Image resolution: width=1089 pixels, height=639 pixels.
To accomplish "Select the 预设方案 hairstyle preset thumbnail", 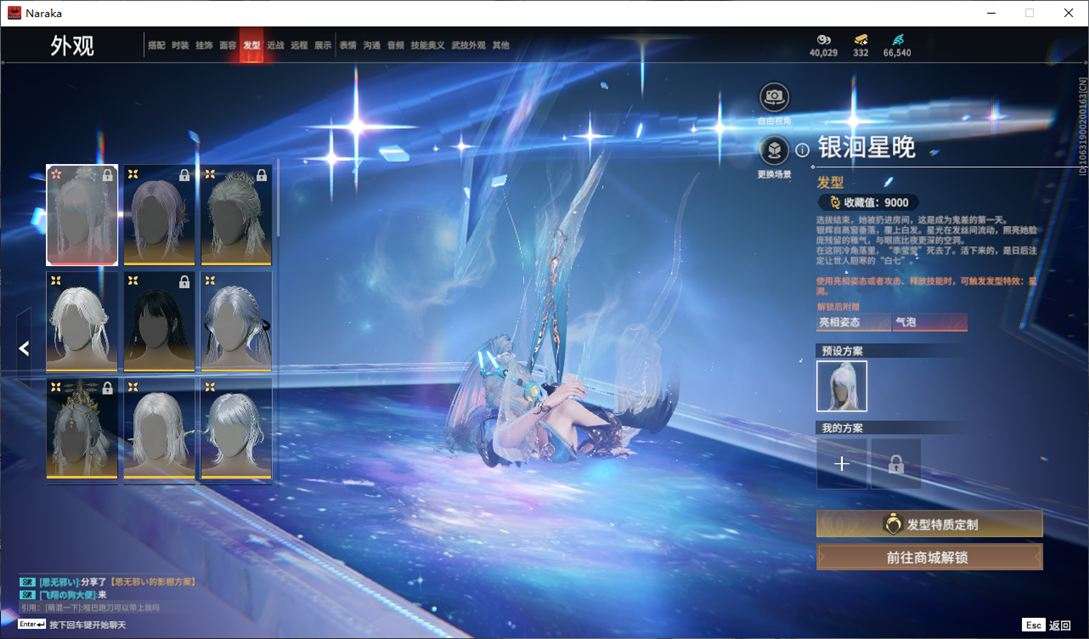I will coord(842,386).
